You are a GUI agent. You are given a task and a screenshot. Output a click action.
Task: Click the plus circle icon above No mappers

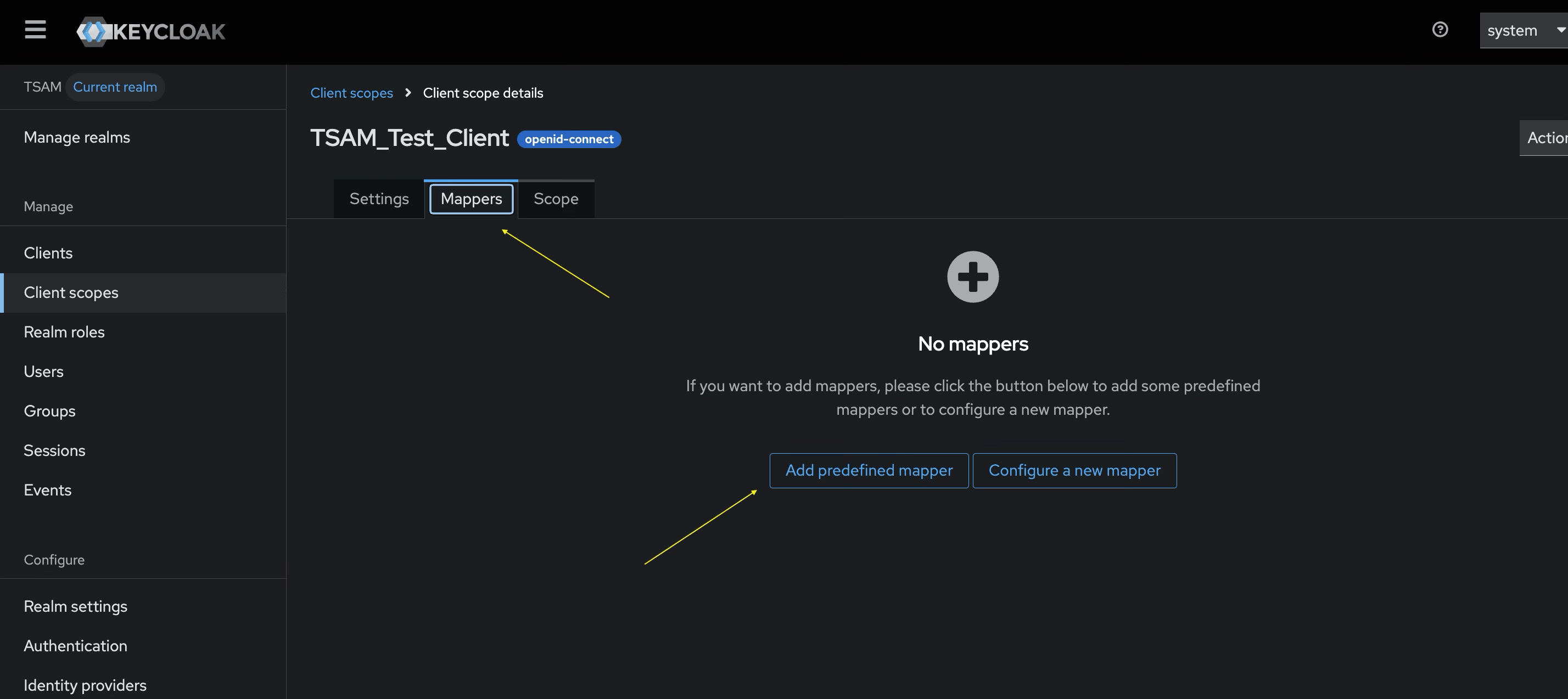point(973,277)
